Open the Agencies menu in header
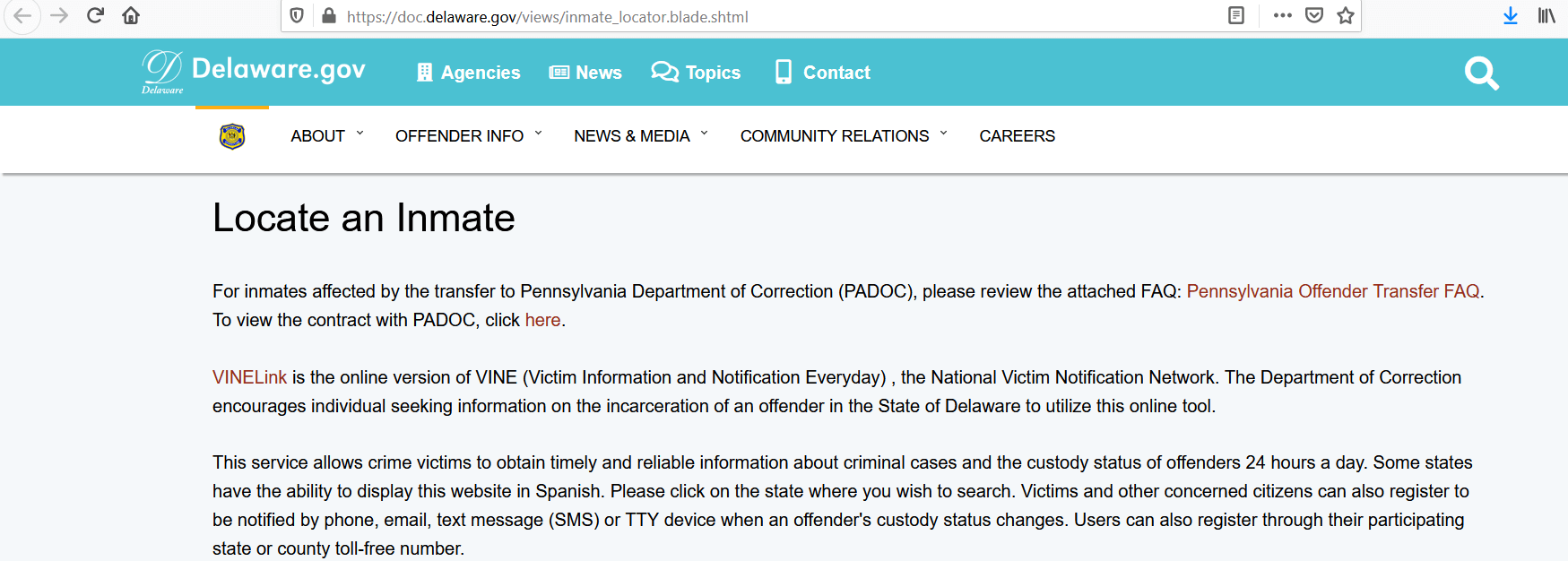The image size is (1568, 561). point(469,73)
